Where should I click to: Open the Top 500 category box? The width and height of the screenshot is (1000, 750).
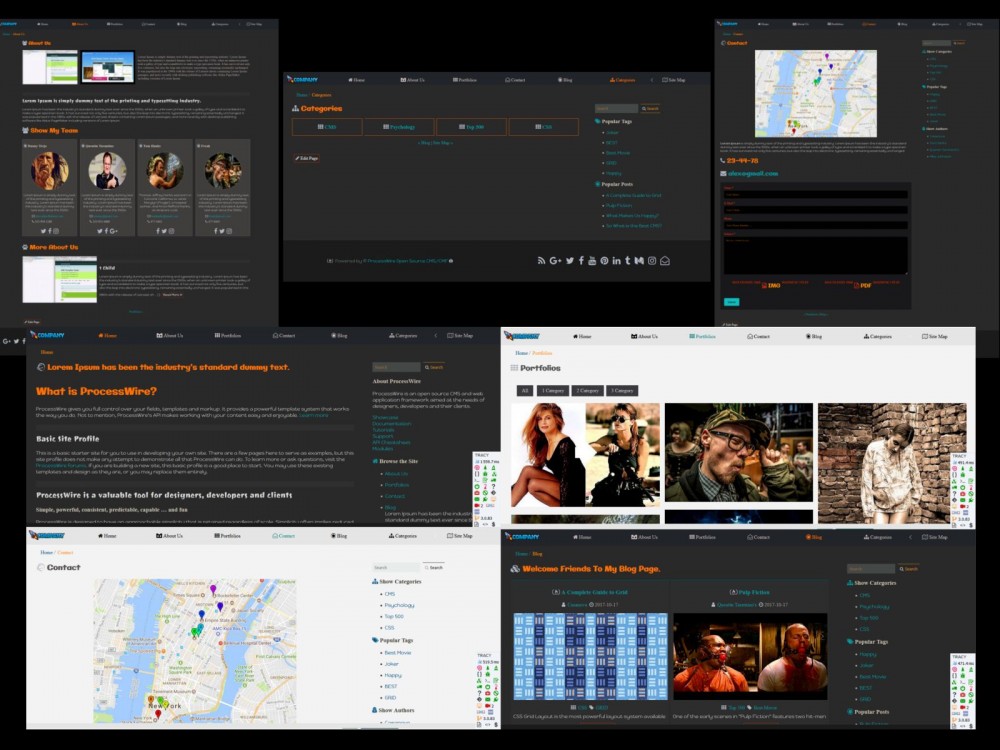(x=471, y=127)
